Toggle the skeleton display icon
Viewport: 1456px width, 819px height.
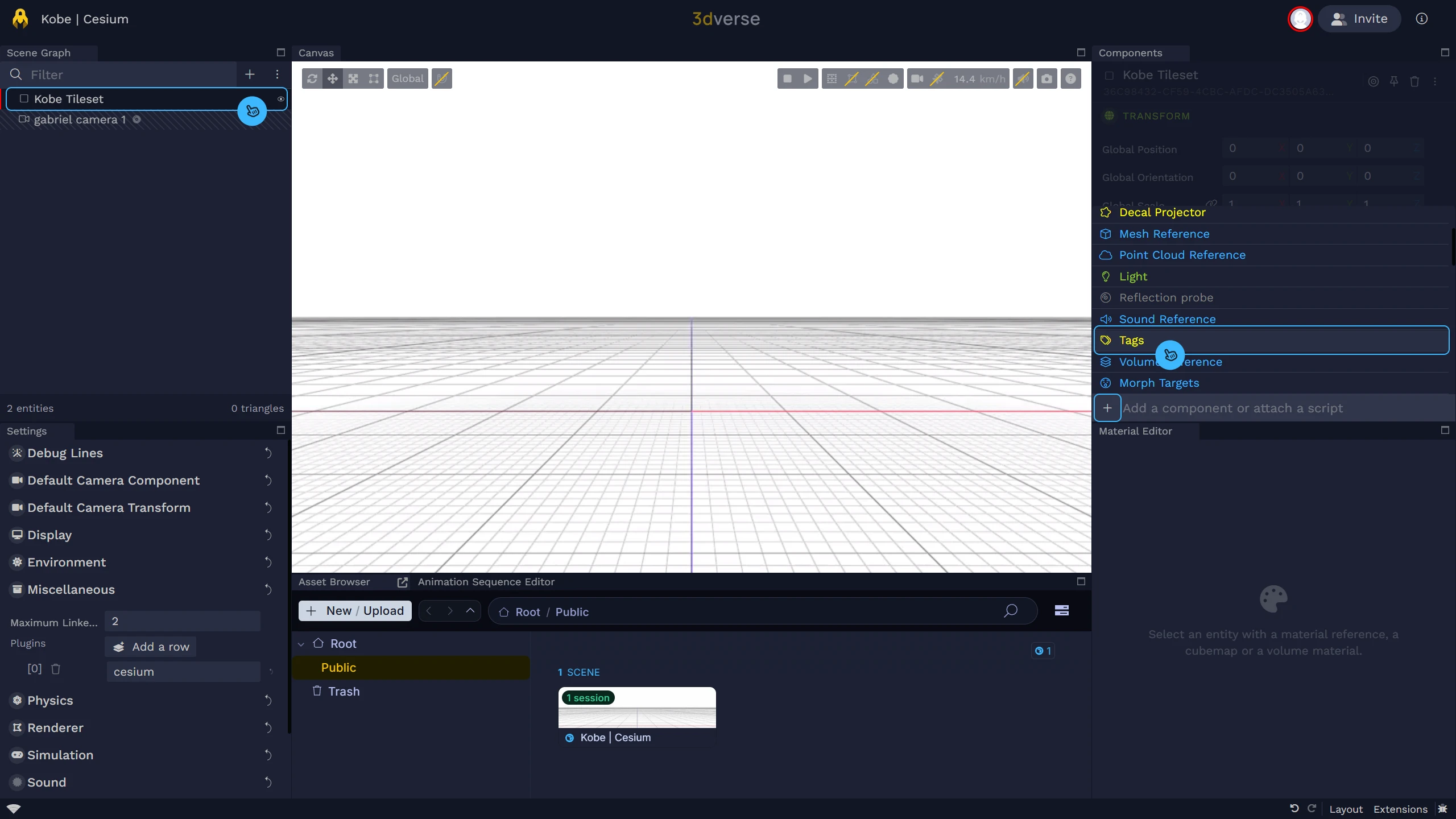coord(852,78)
